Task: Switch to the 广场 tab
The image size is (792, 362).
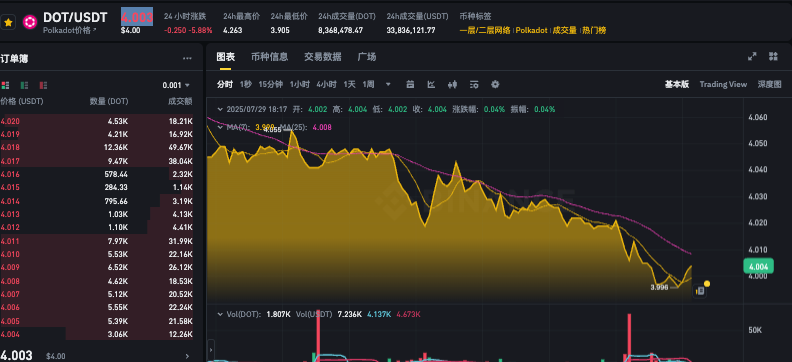Action: (367, 57)
